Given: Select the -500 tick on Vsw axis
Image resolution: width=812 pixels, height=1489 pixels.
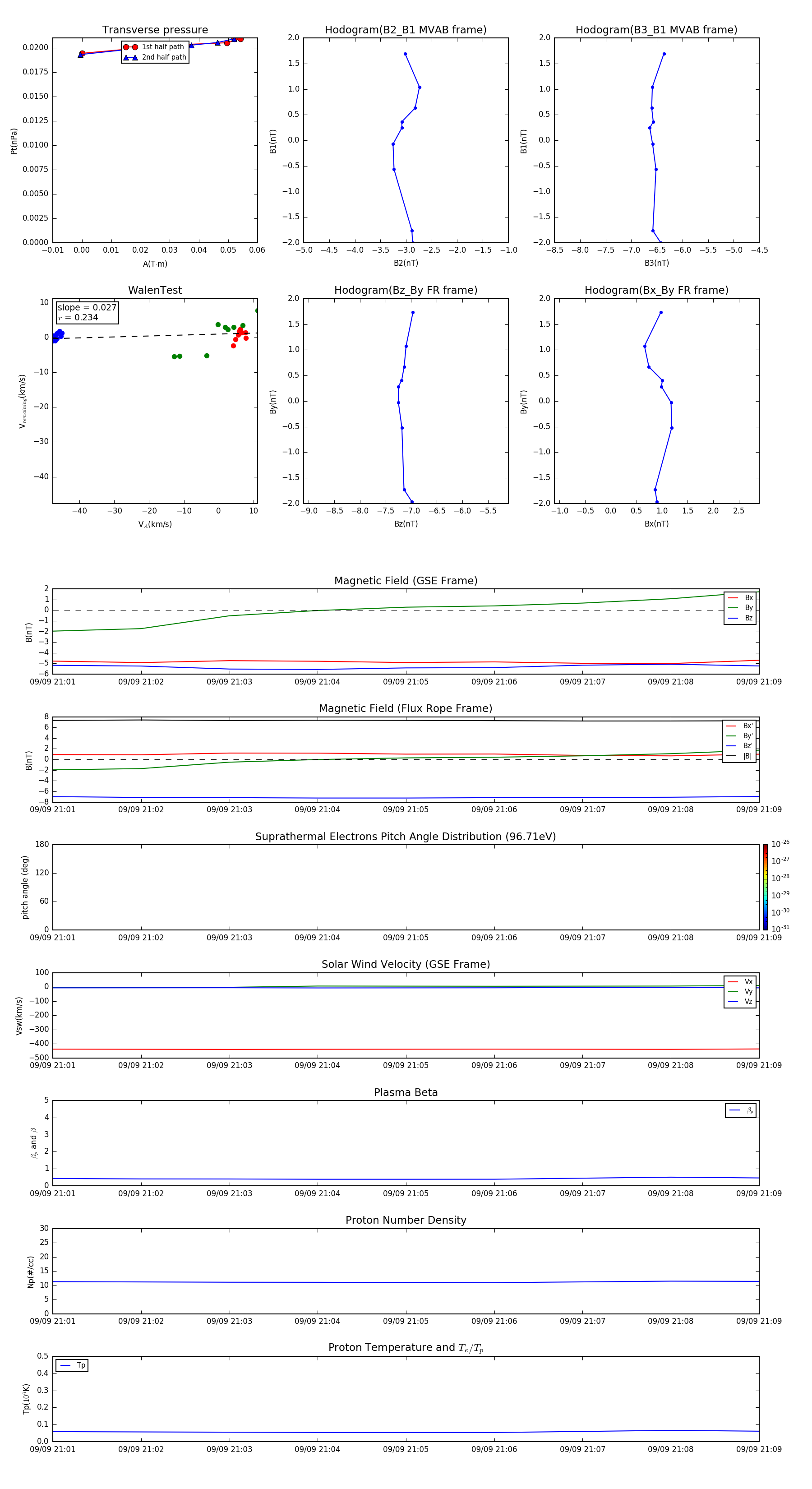Looking at the screenshot, I should tap(39, 1058).
